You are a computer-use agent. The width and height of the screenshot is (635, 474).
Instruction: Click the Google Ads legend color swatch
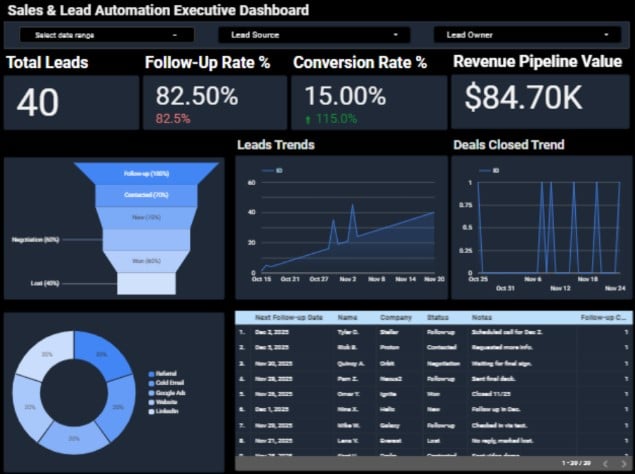click(151, 393)
